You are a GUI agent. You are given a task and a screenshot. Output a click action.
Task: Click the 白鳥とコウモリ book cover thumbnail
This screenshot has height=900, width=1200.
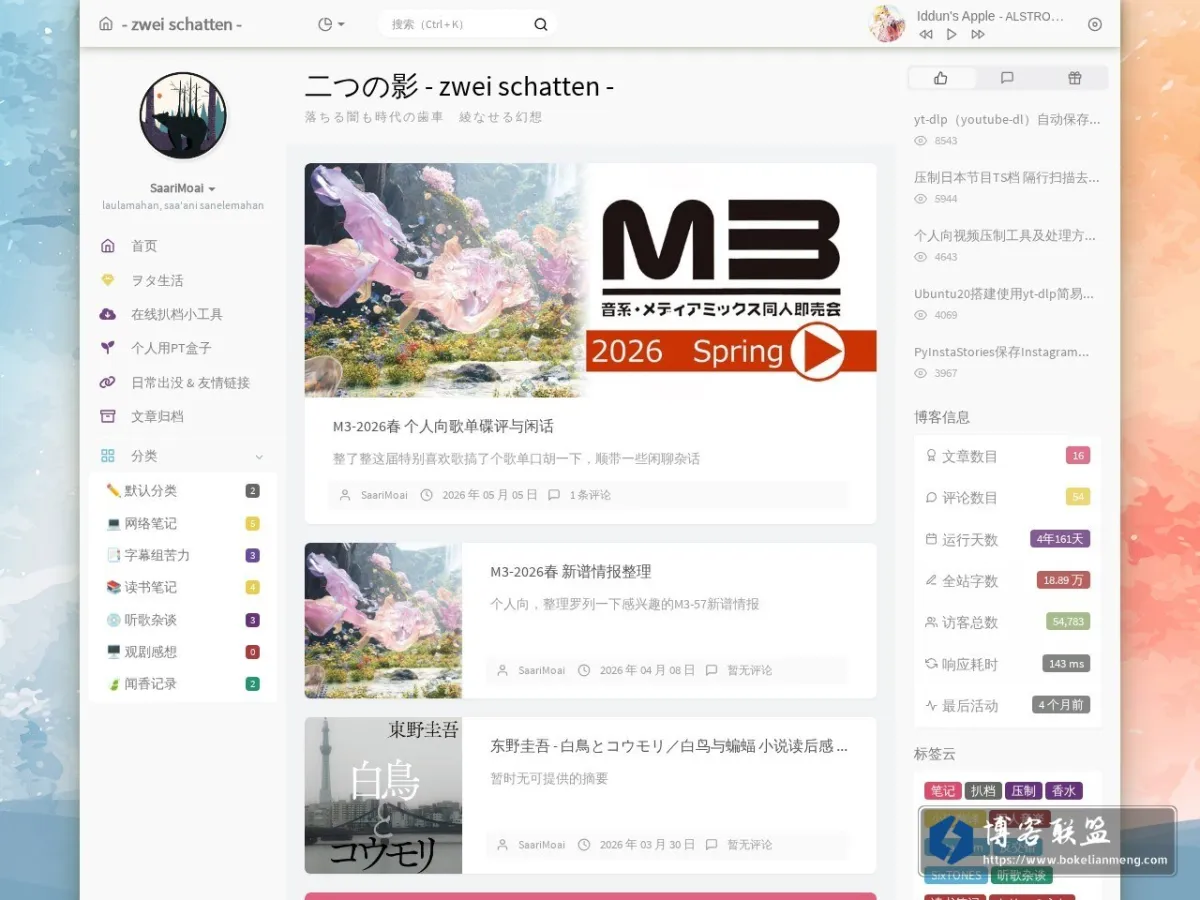(x=383, y=795)
